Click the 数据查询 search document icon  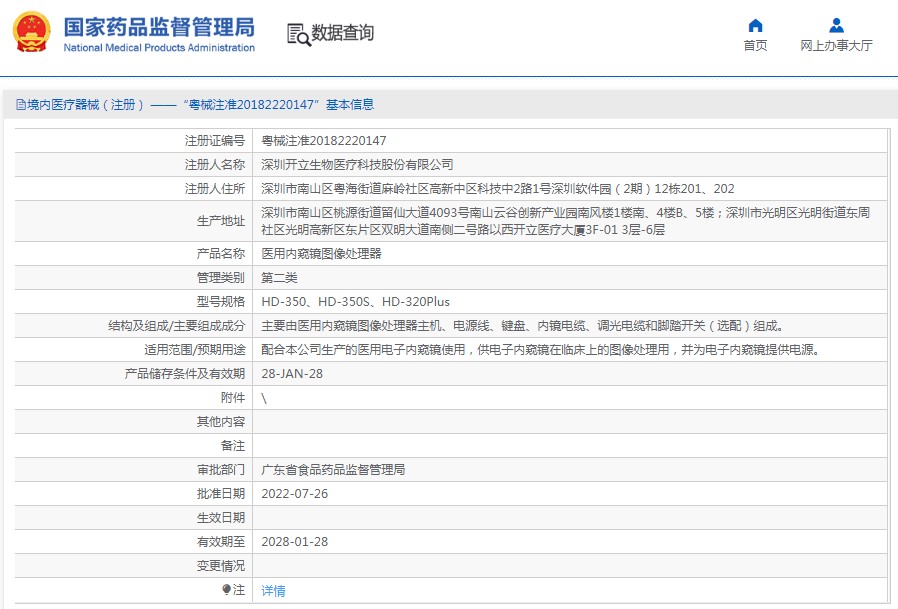point(298,34)
